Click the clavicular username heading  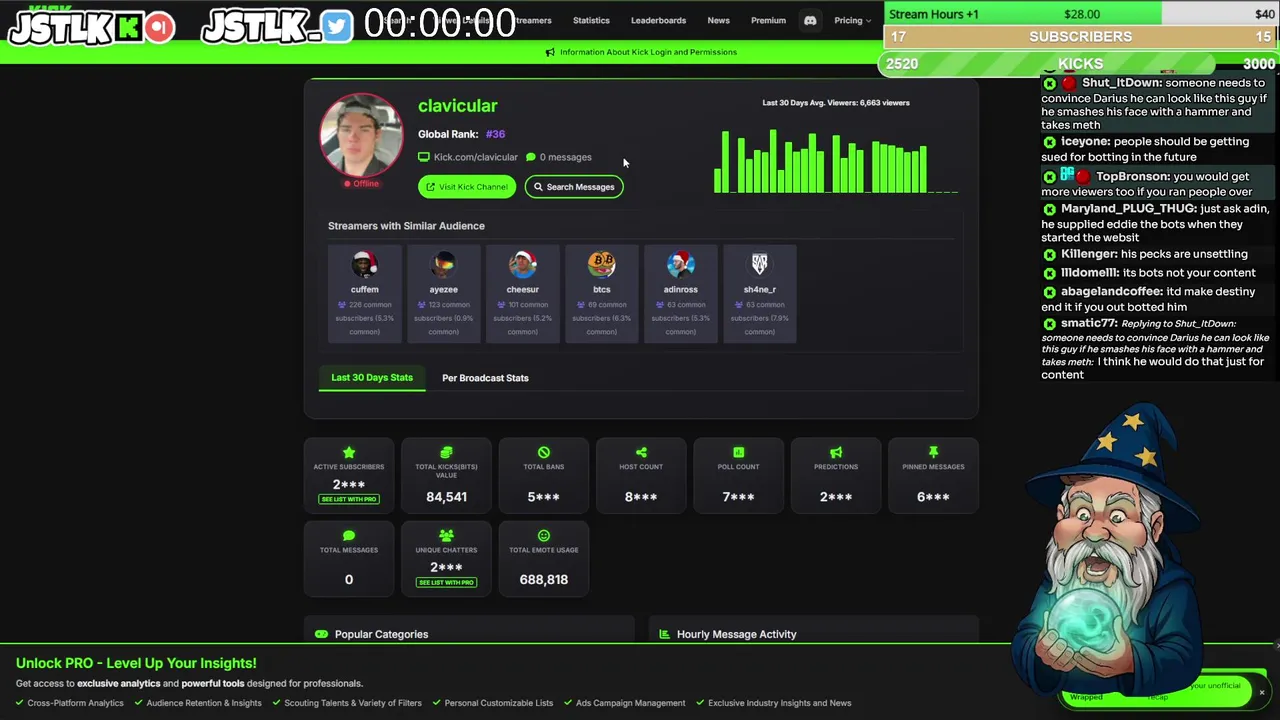(457, 106)
